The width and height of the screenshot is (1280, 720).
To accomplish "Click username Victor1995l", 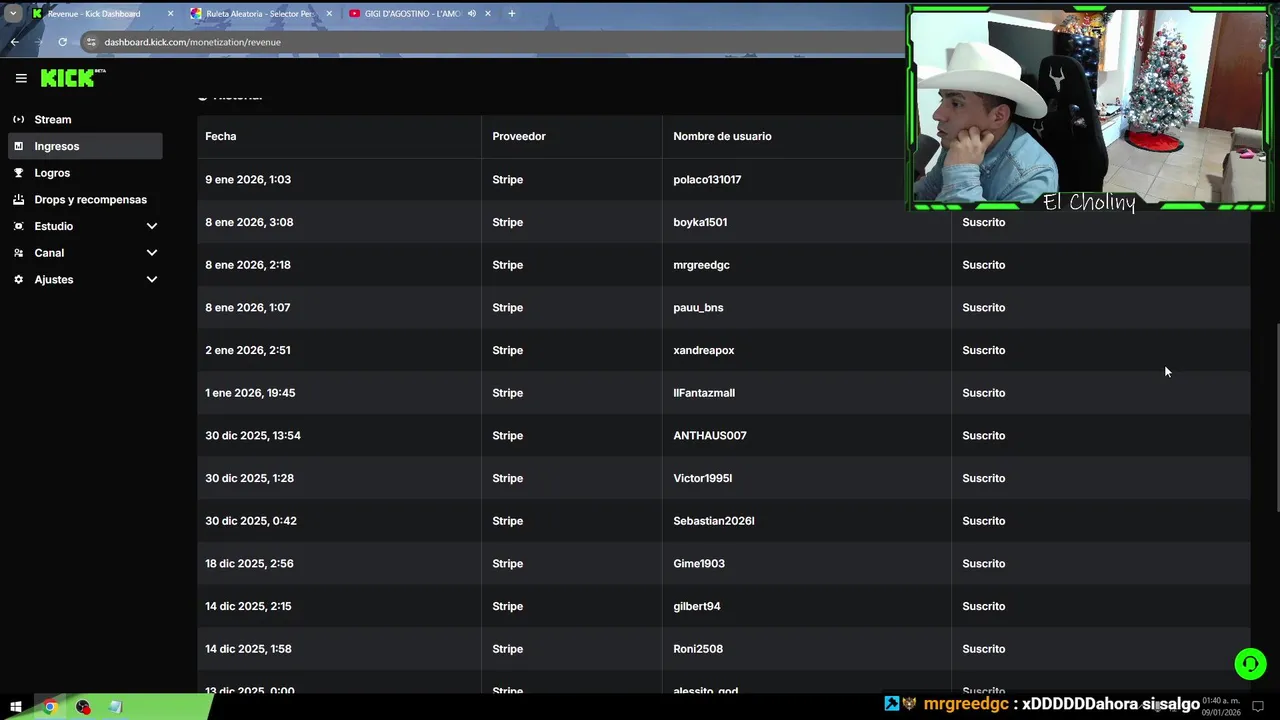I will coord(703,478).
